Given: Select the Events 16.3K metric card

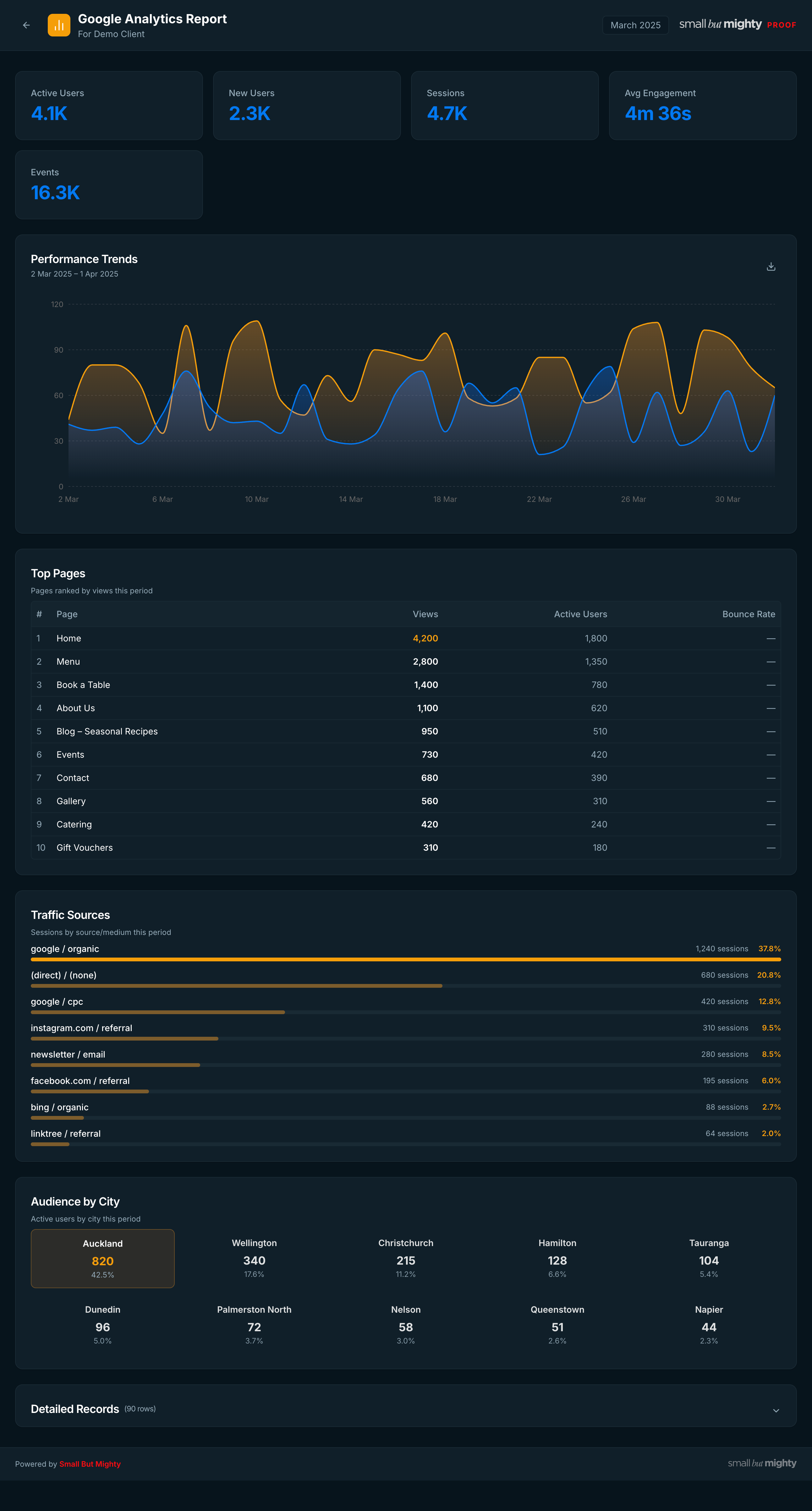Looking at the screenshot, I should (x=109, y=185).
